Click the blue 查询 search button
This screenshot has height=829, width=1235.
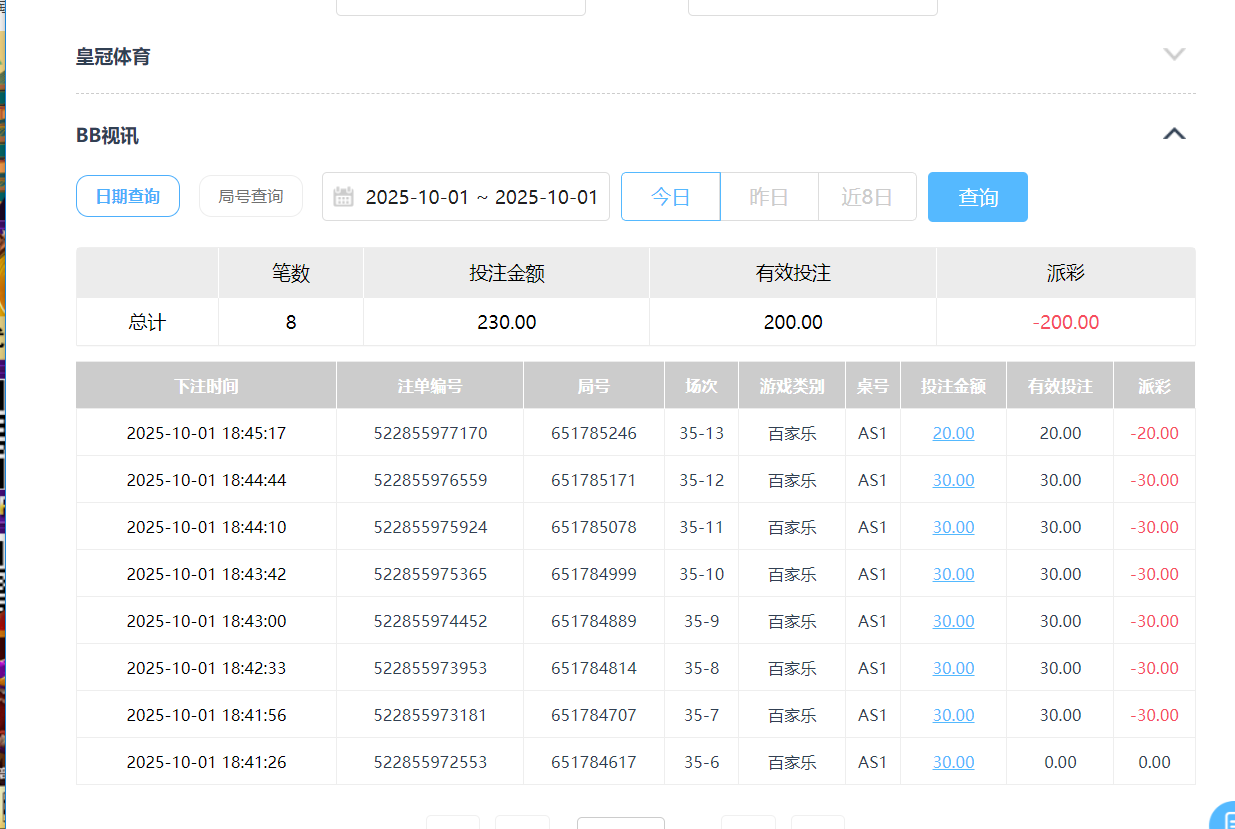[977, 196]
